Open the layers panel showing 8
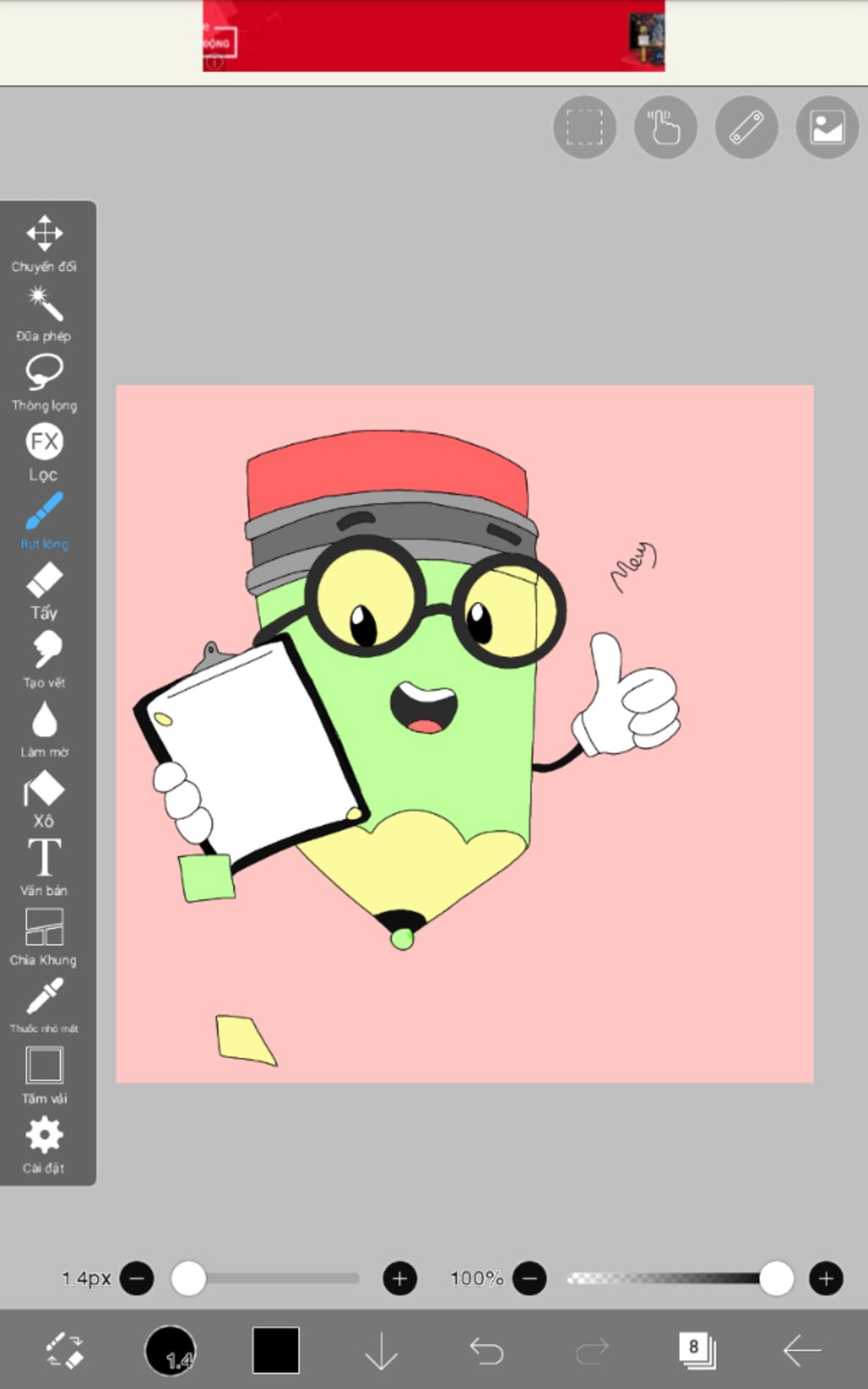 click(x=697, y=1350)
